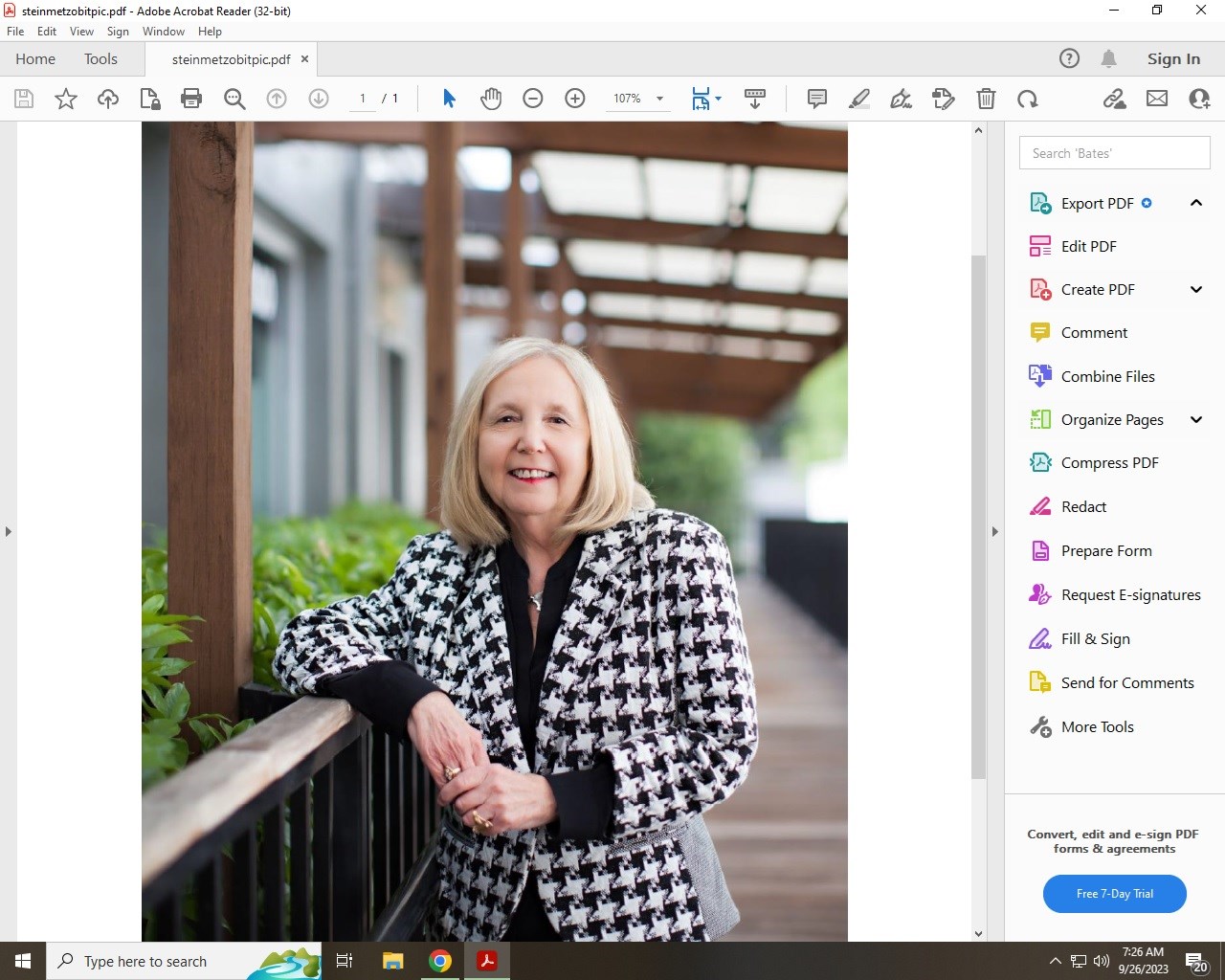This screenshot has width=1225, height=980.
Task: Collapse the right tools pane
Action: (994, 531)
